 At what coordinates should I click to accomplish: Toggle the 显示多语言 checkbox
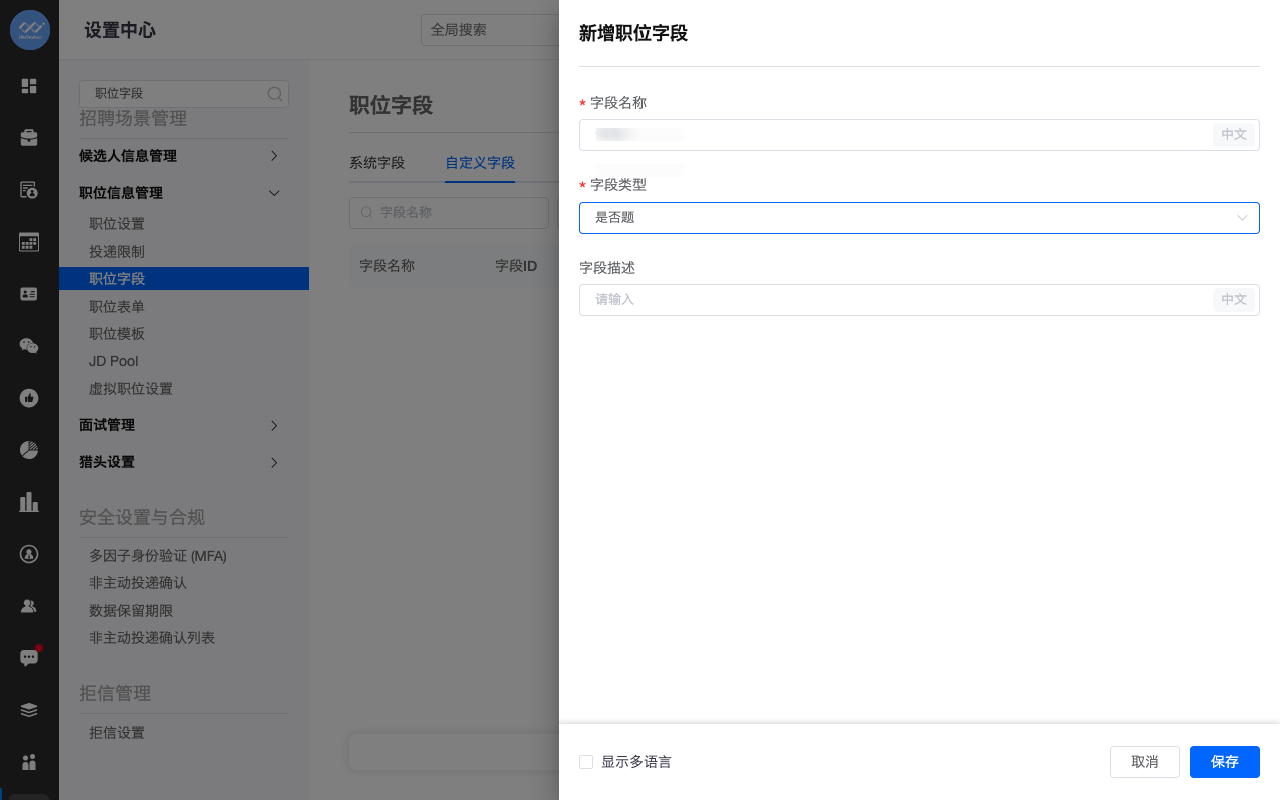point(586,762)
